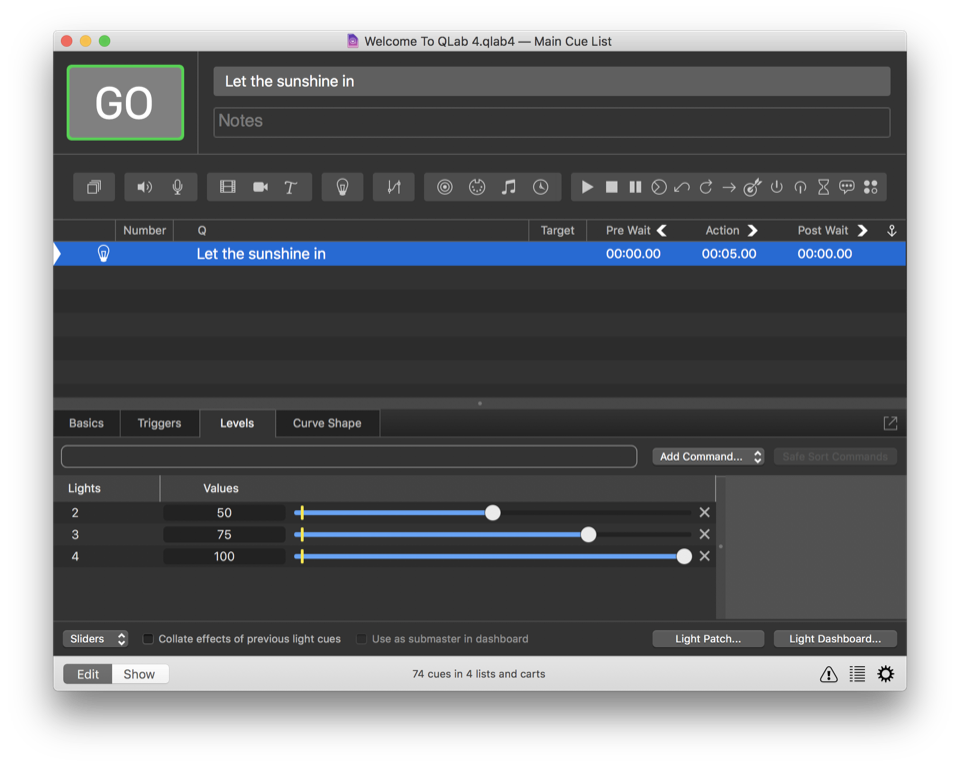Open the Add Command dropdown
This screenshot has height=767, width=960.
(709, 456)
